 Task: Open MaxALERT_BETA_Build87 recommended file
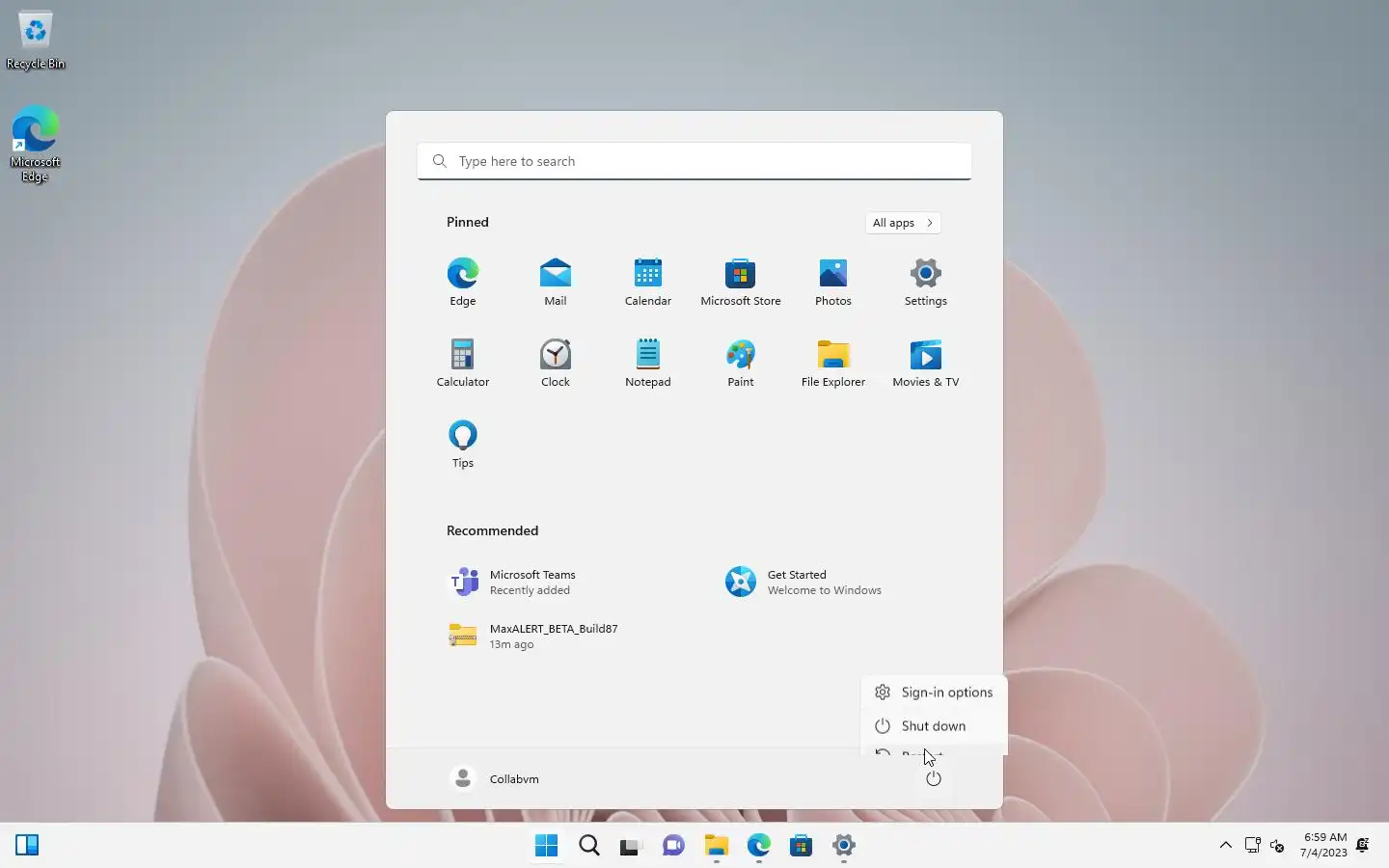point(571,636)
